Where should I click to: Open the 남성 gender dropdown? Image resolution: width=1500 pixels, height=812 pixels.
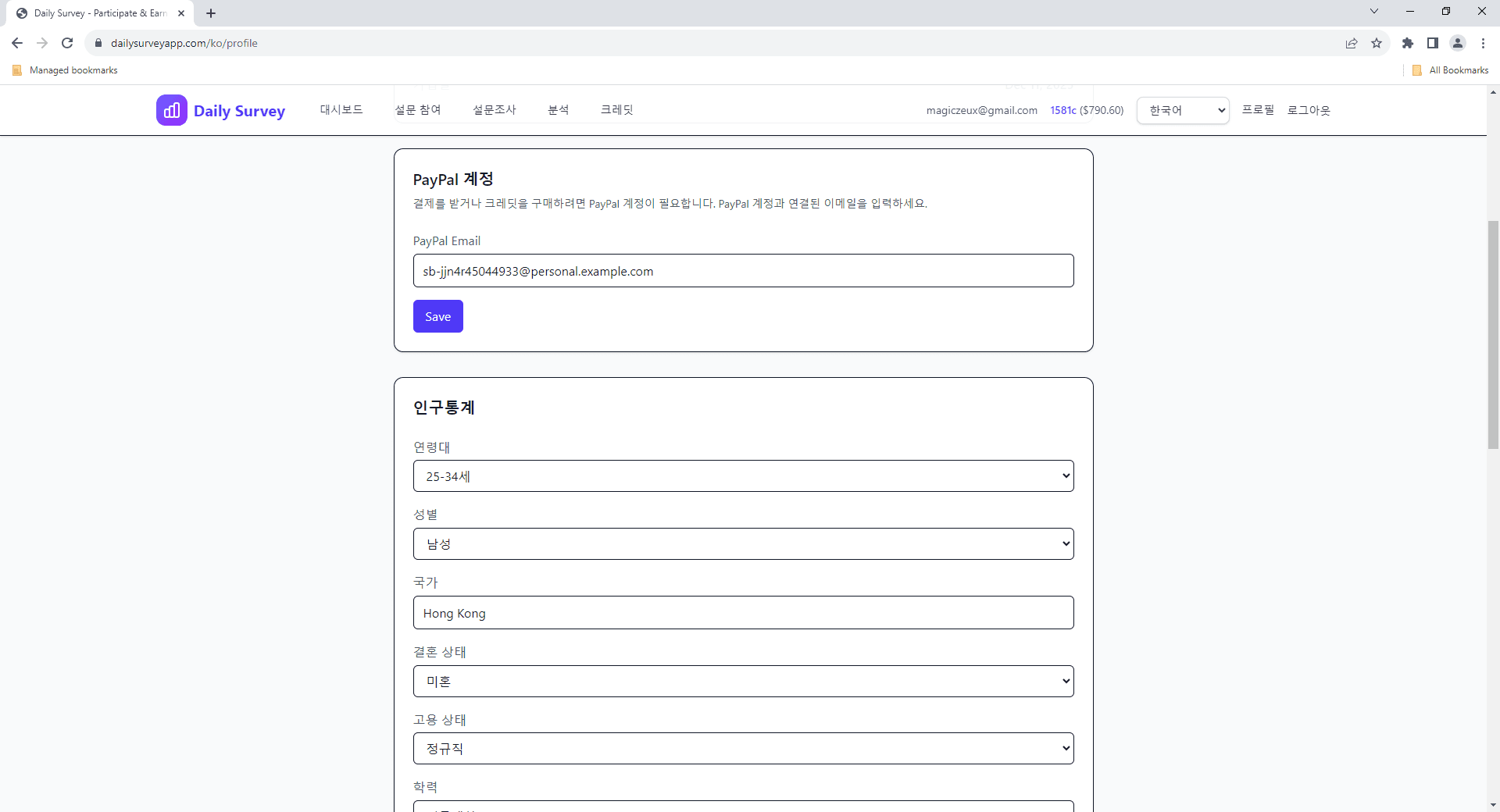pos(743,543)
